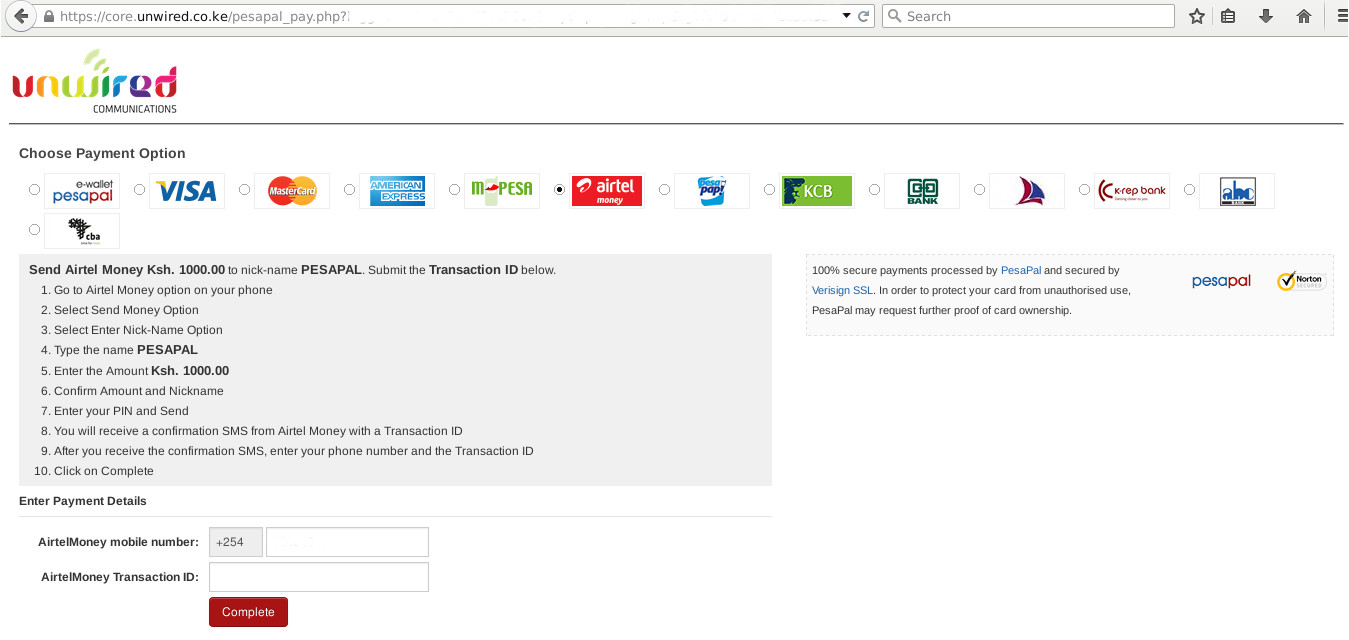Screen dimensions: 1349x640
Task: Click the +254 country code prefix
Action: click(x=236, y=542)
